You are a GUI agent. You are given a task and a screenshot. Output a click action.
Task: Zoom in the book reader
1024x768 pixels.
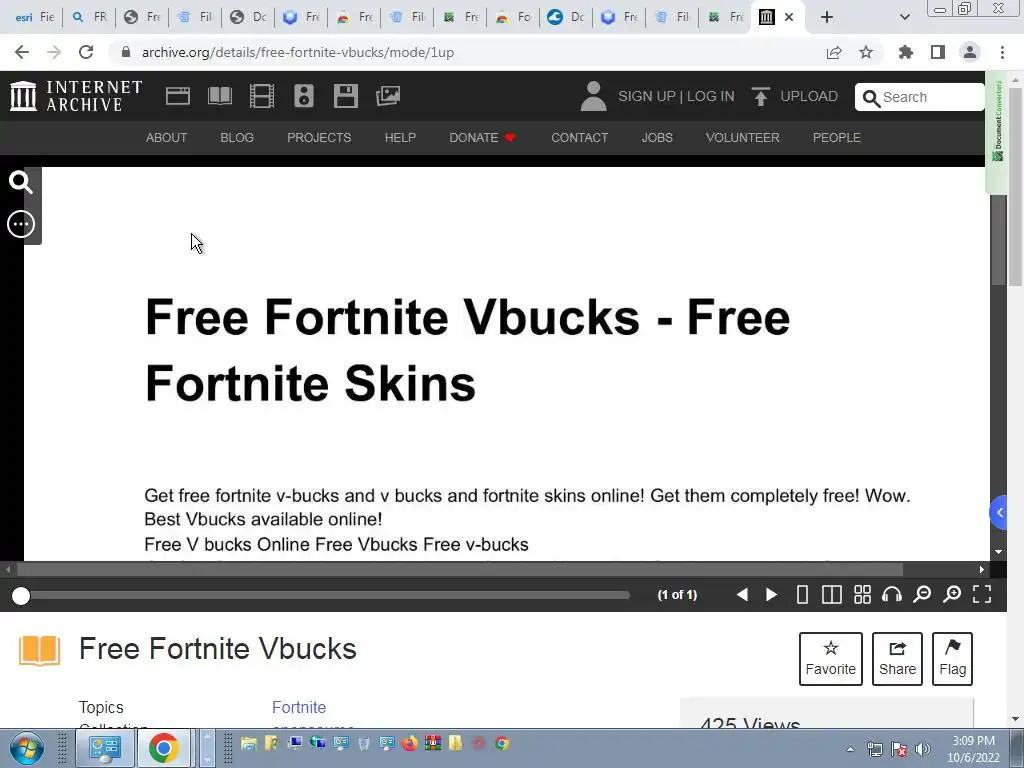tap(952, 594)
